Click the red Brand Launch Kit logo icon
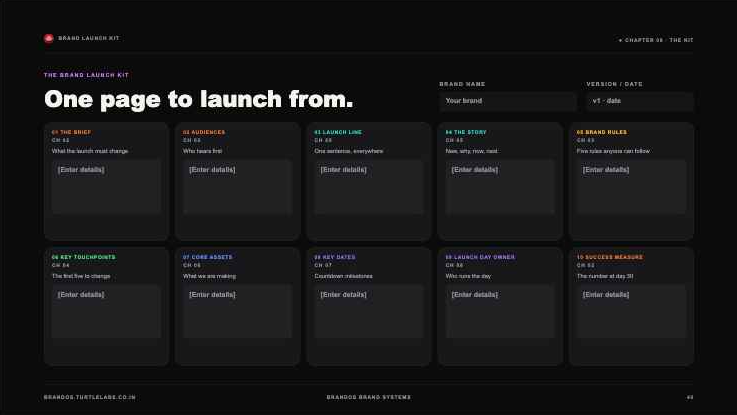This screenshot has height=415, width=737. [x=49, y=39]
